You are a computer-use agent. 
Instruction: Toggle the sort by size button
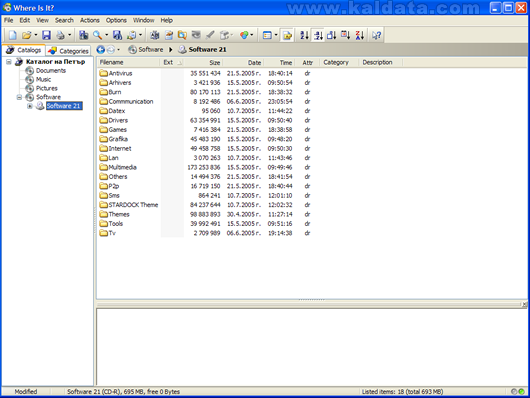[331, 35]
